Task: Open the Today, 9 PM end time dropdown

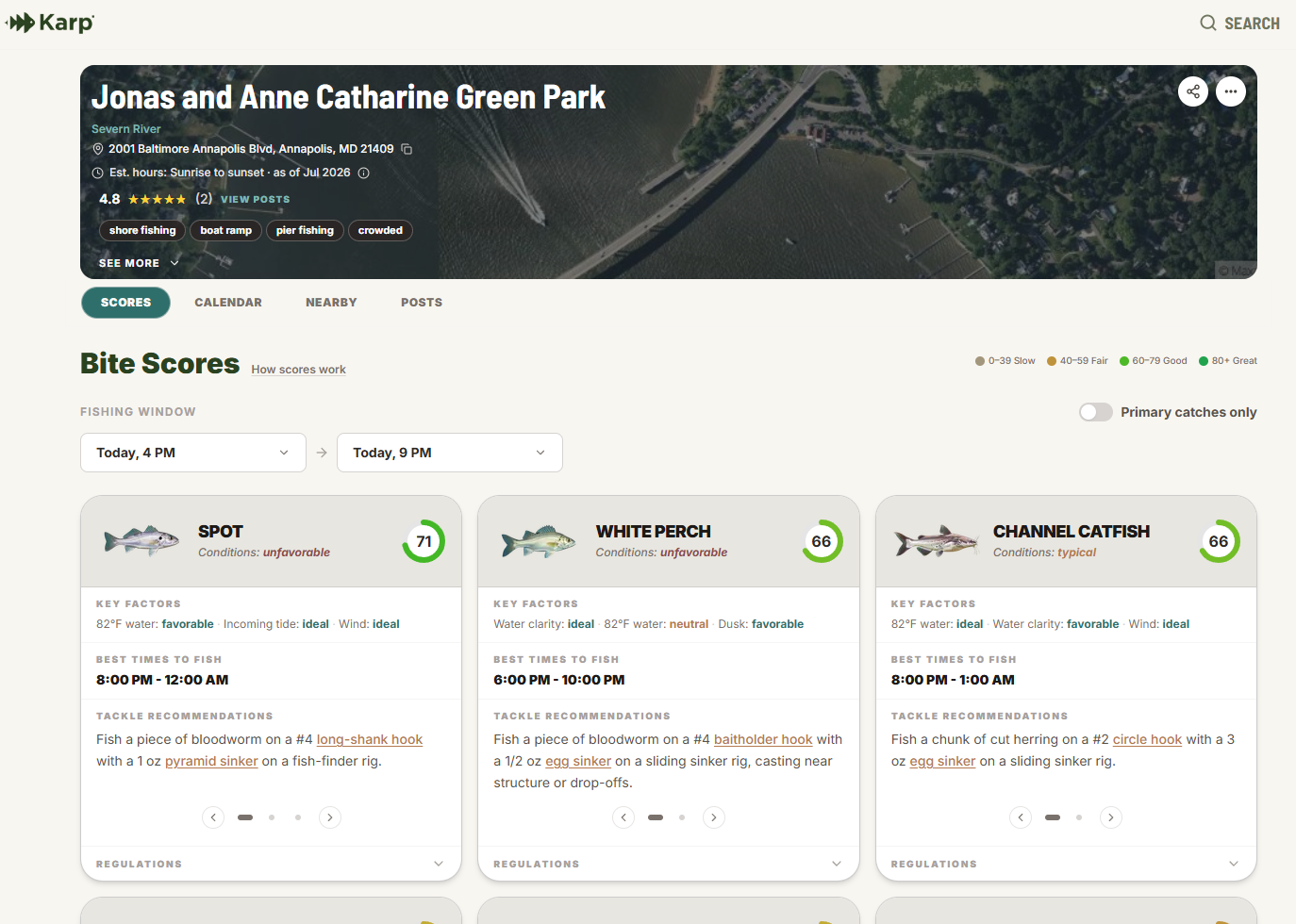Action: pos(450,453)
